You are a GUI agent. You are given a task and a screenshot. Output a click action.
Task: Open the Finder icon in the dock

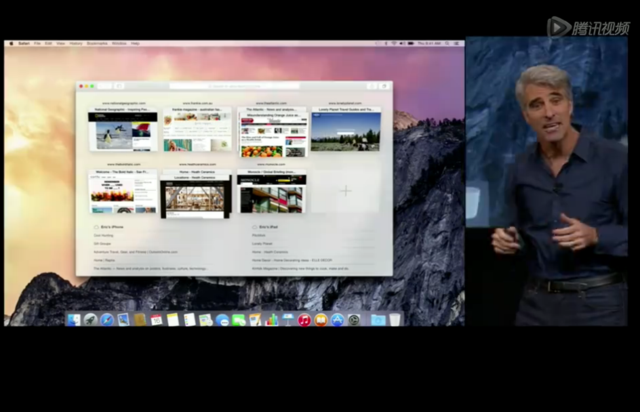[x=74, y=320]
